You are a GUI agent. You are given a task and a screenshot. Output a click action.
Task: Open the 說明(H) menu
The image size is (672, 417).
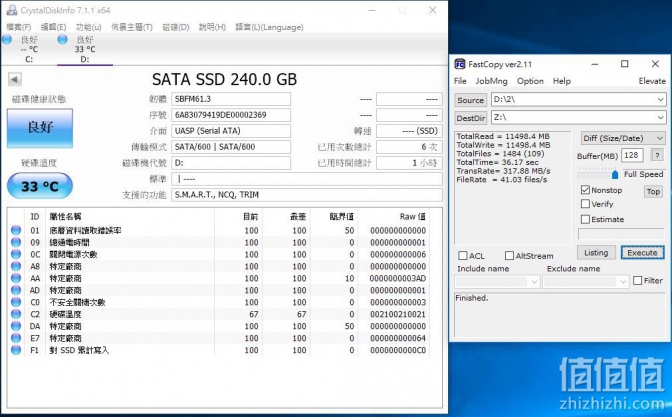[x=212, y=27]
